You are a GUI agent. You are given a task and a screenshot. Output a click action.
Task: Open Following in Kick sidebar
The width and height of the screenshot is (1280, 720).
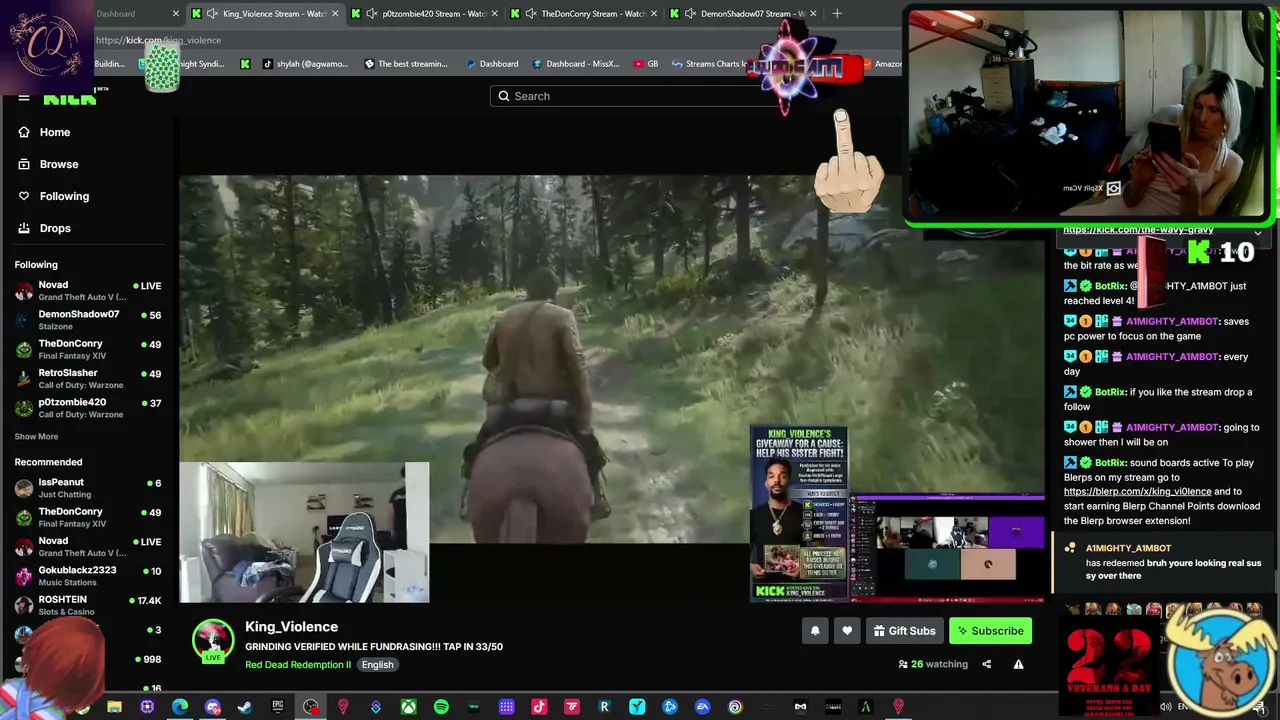[64, 196]
